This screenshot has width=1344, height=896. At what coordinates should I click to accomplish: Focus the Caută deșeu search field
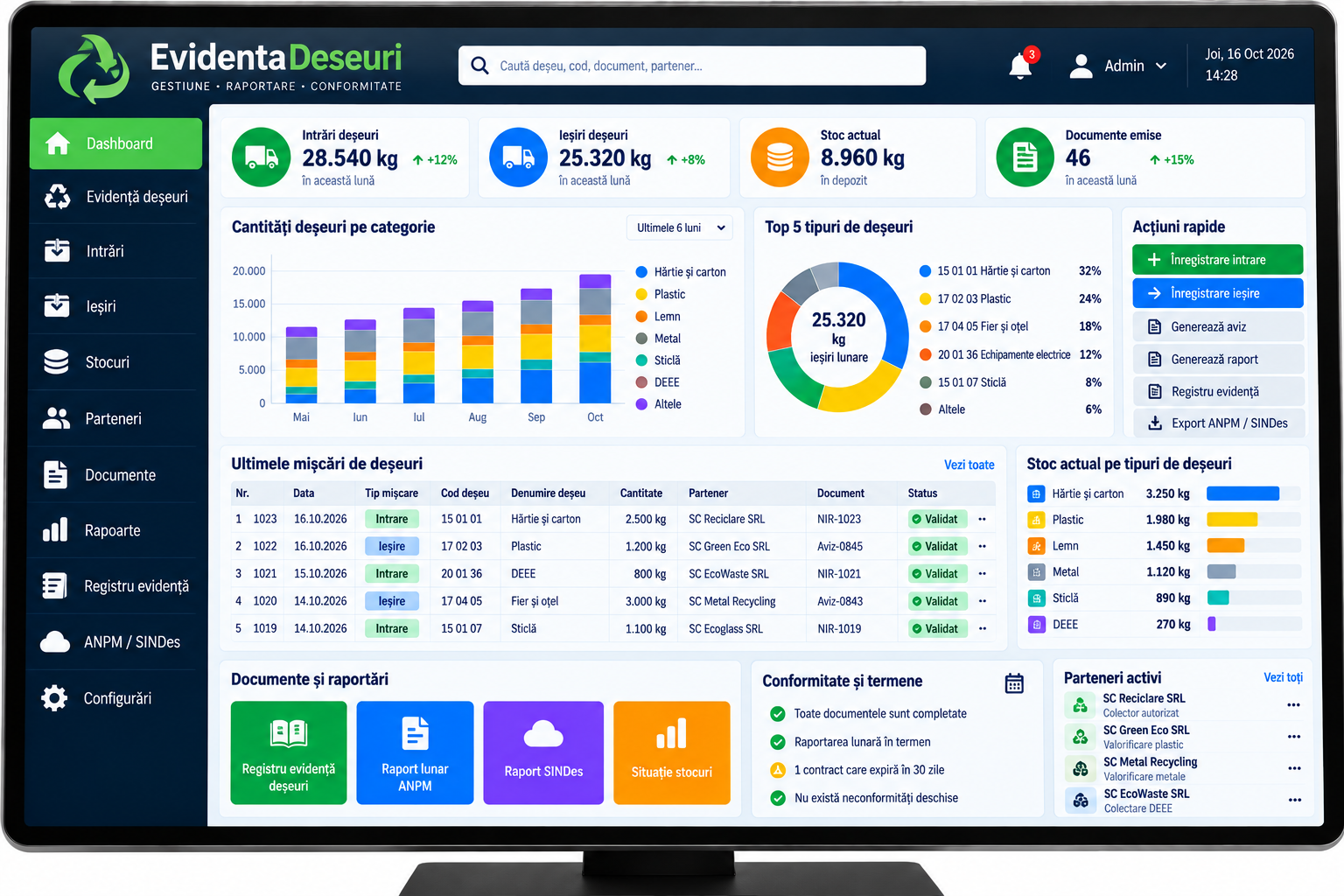[x=692, y=66]
